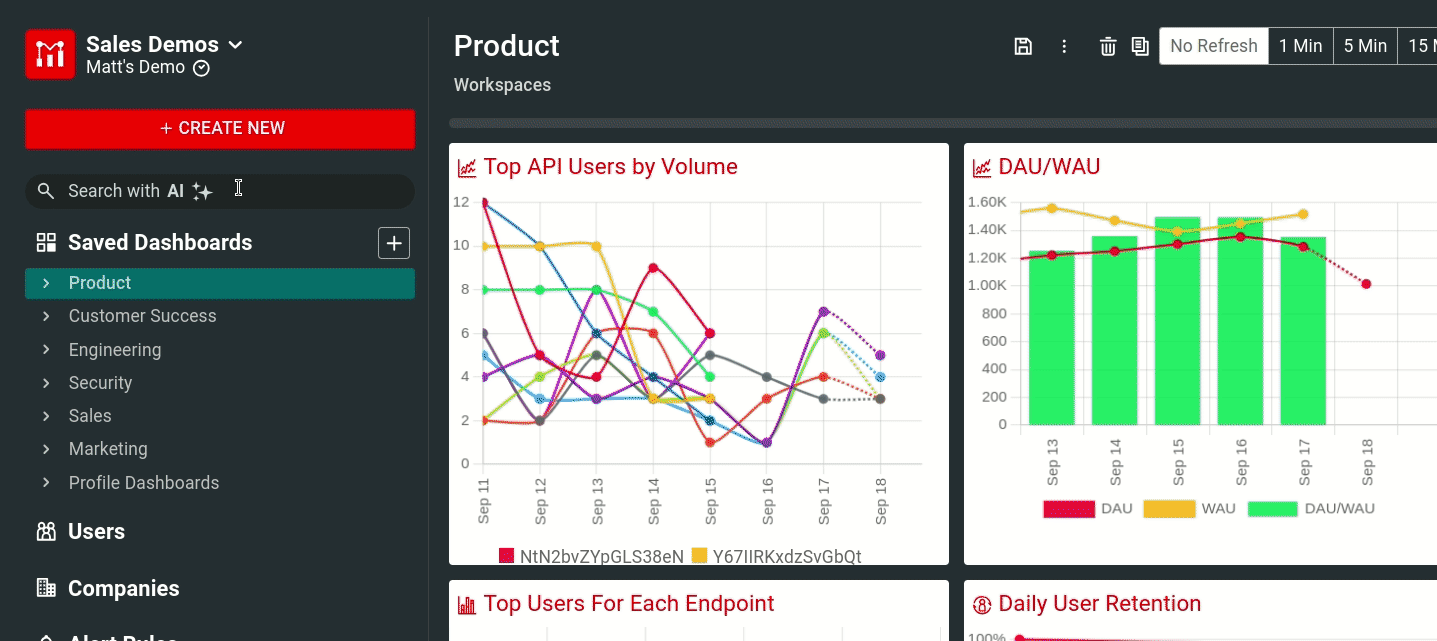The height and width of the screenshot is (641, 1437).
Task: Set refresh interval to 5 Min
Action: [1365, 46]
